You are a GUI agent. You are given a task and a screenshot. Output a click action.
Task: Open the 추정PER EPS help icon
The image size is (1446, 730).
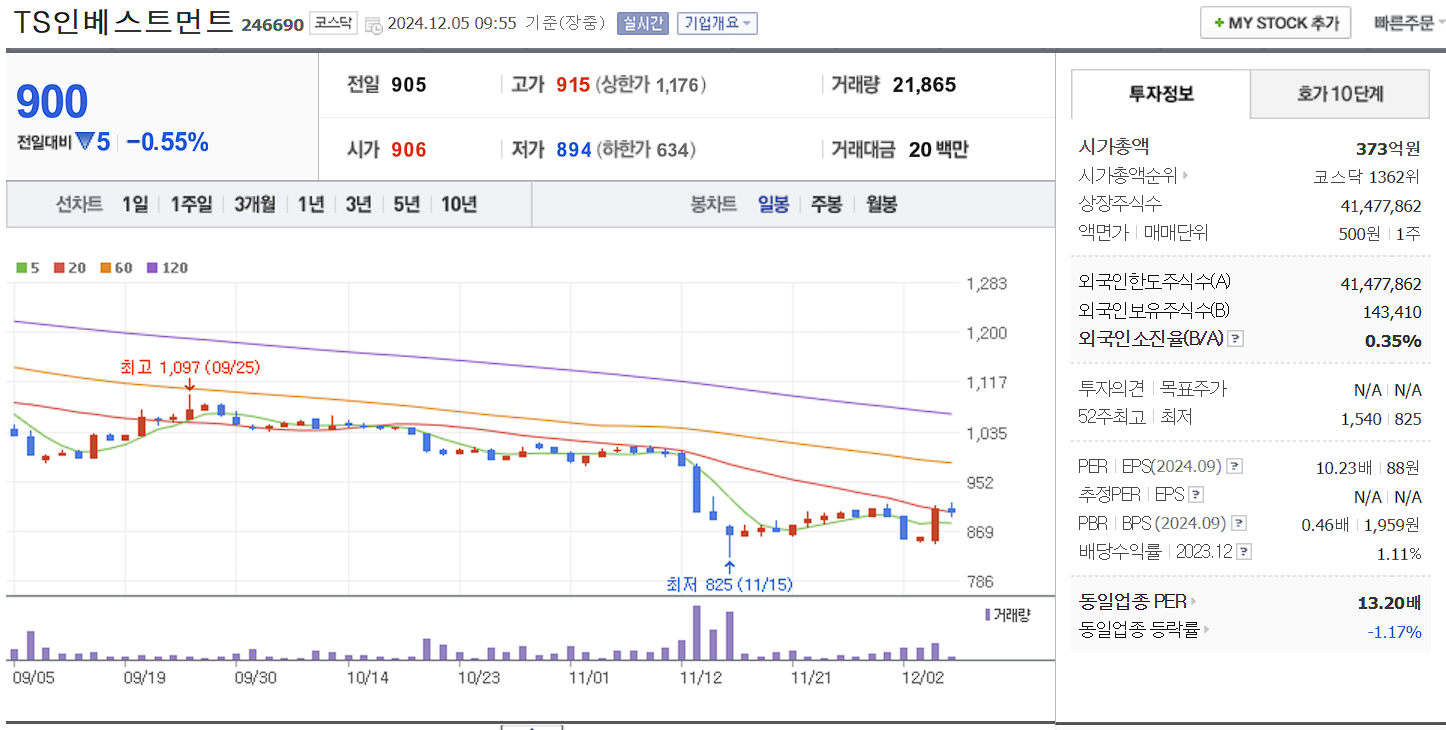point(1196,494)
